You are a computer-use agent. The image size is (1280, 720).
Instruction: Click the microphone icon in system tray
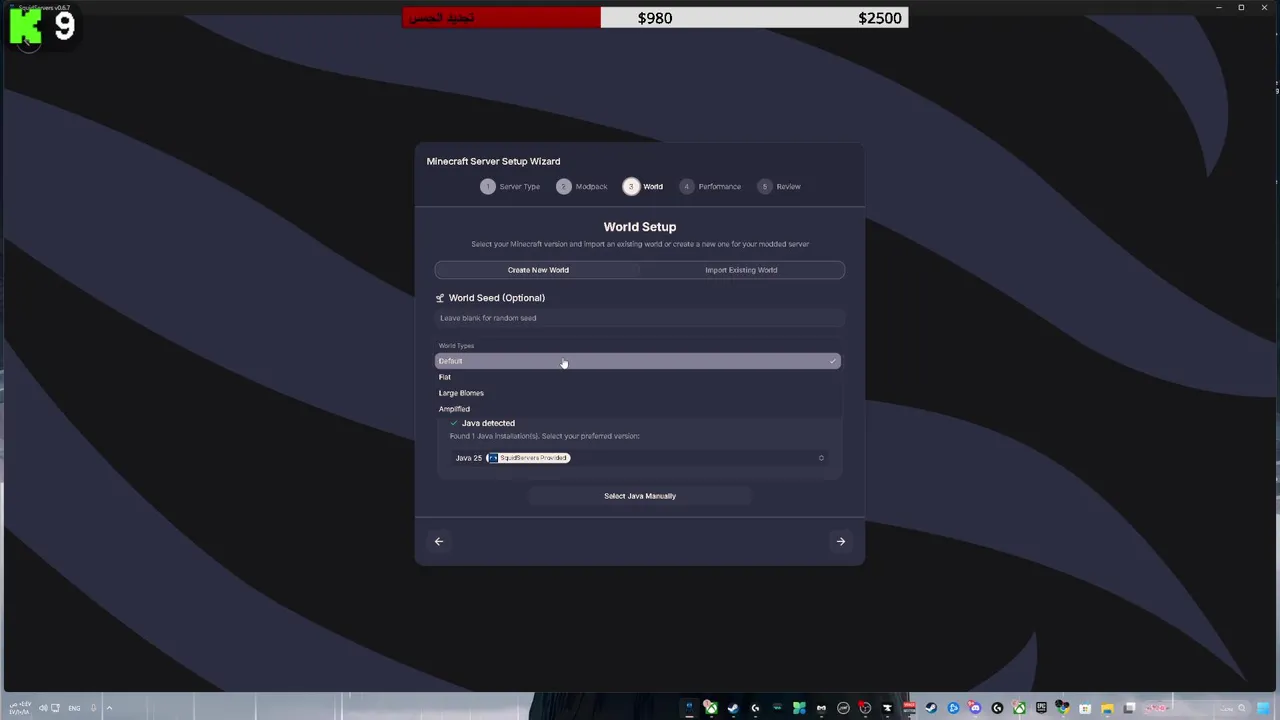pyautogui.click(x=93, y=708)
